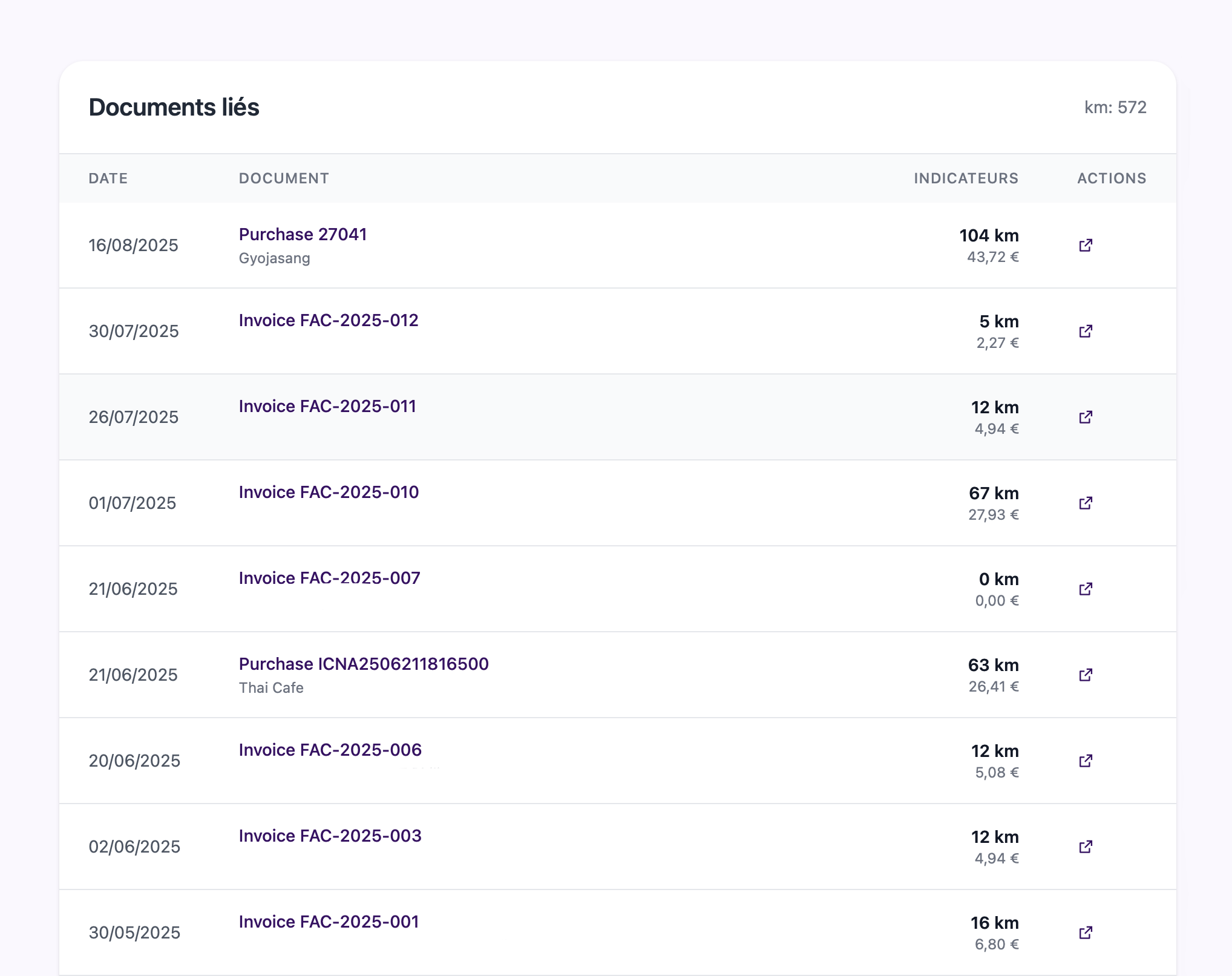Open external link icon for FAC-2025-010
Screen dimensions: 1232x976
coord(1086,503)
